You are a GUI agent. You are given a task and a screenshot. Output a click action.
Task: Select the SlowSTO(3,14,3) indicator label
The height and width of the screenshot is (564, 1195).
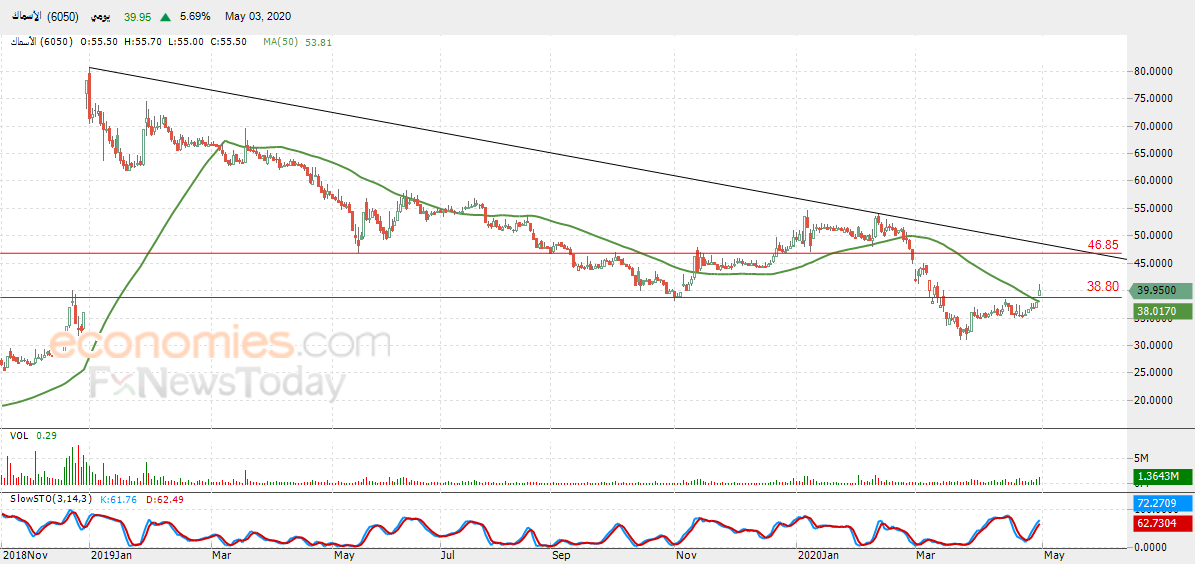pos(51,498)
